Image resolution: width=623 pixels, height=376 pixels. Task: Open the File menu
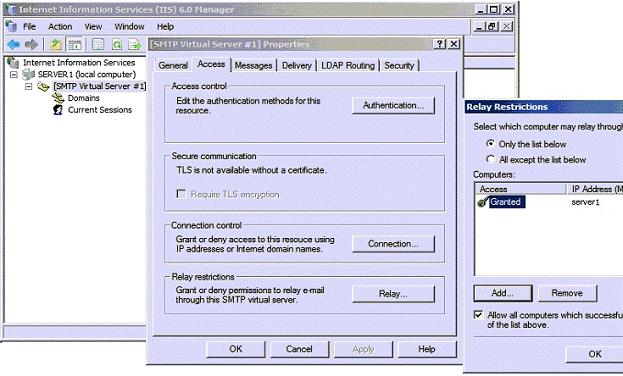coord(29,27)
